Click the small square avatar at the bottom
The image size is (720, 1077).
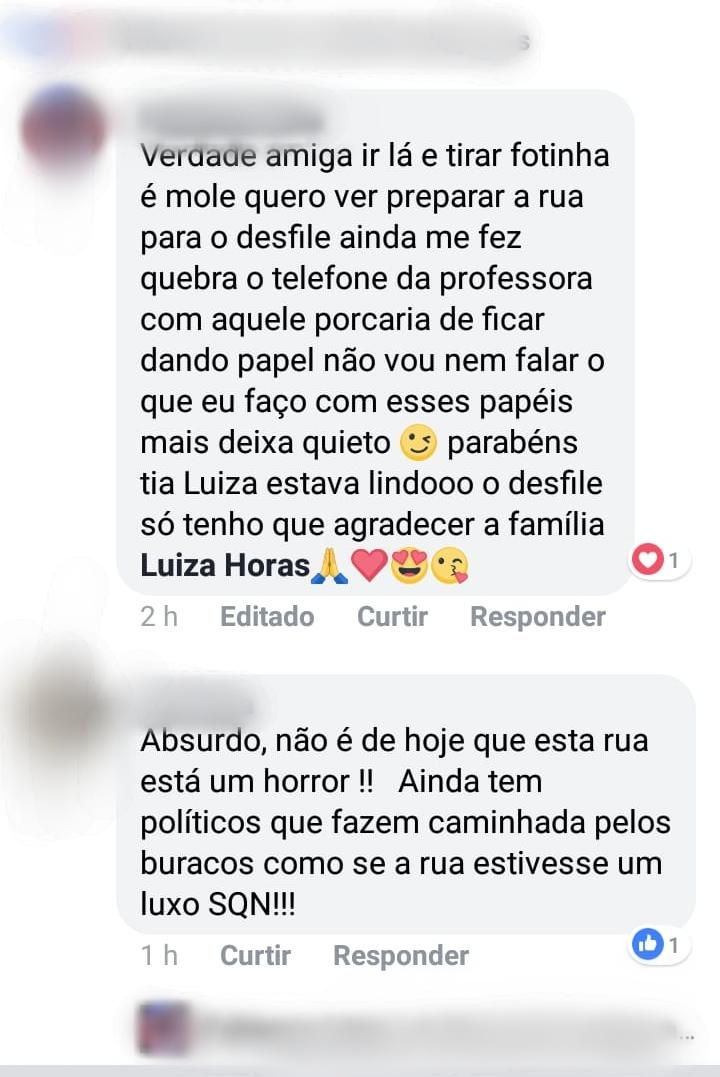pos(164,1028)
